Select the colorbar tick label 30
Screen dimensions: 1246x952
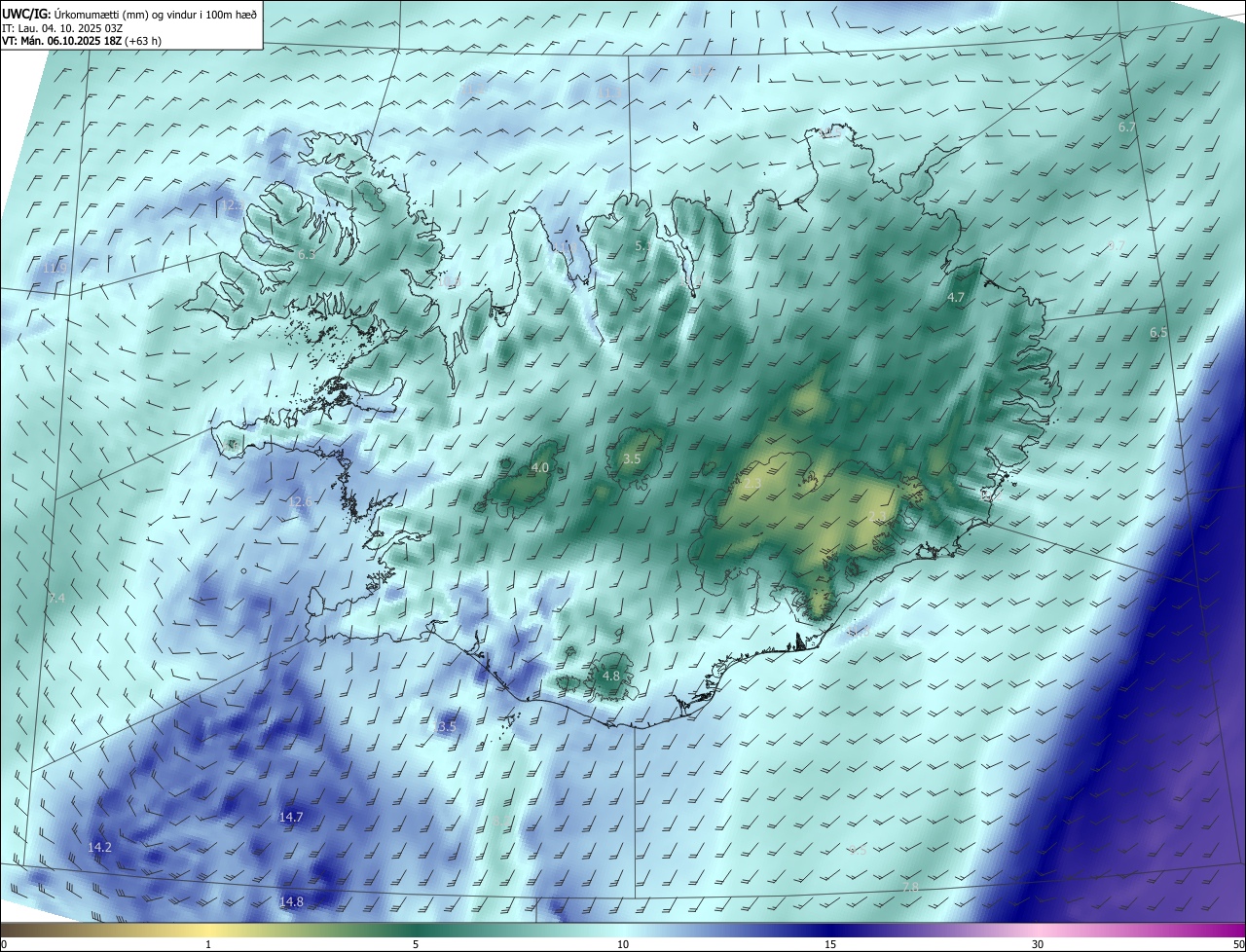pyautogui.click(x=1038, y=944)
